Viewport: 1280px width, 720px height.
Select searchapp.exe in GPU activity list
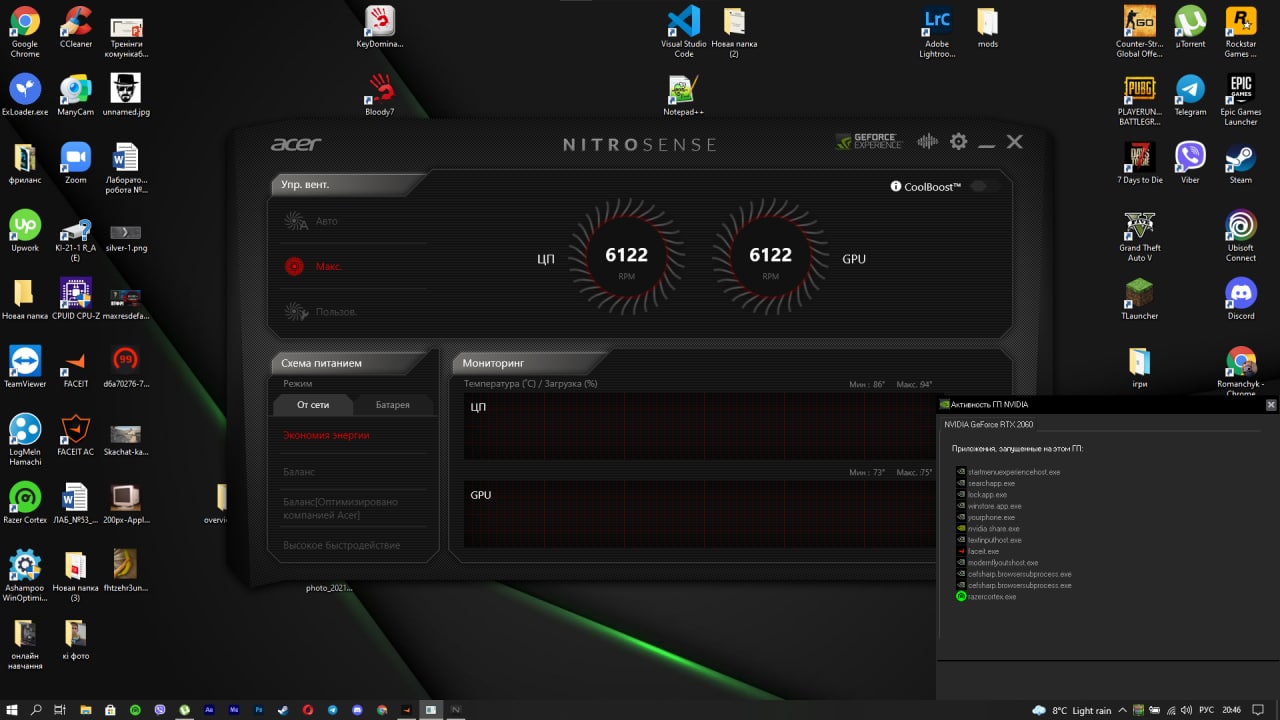(x=985, y=484)
